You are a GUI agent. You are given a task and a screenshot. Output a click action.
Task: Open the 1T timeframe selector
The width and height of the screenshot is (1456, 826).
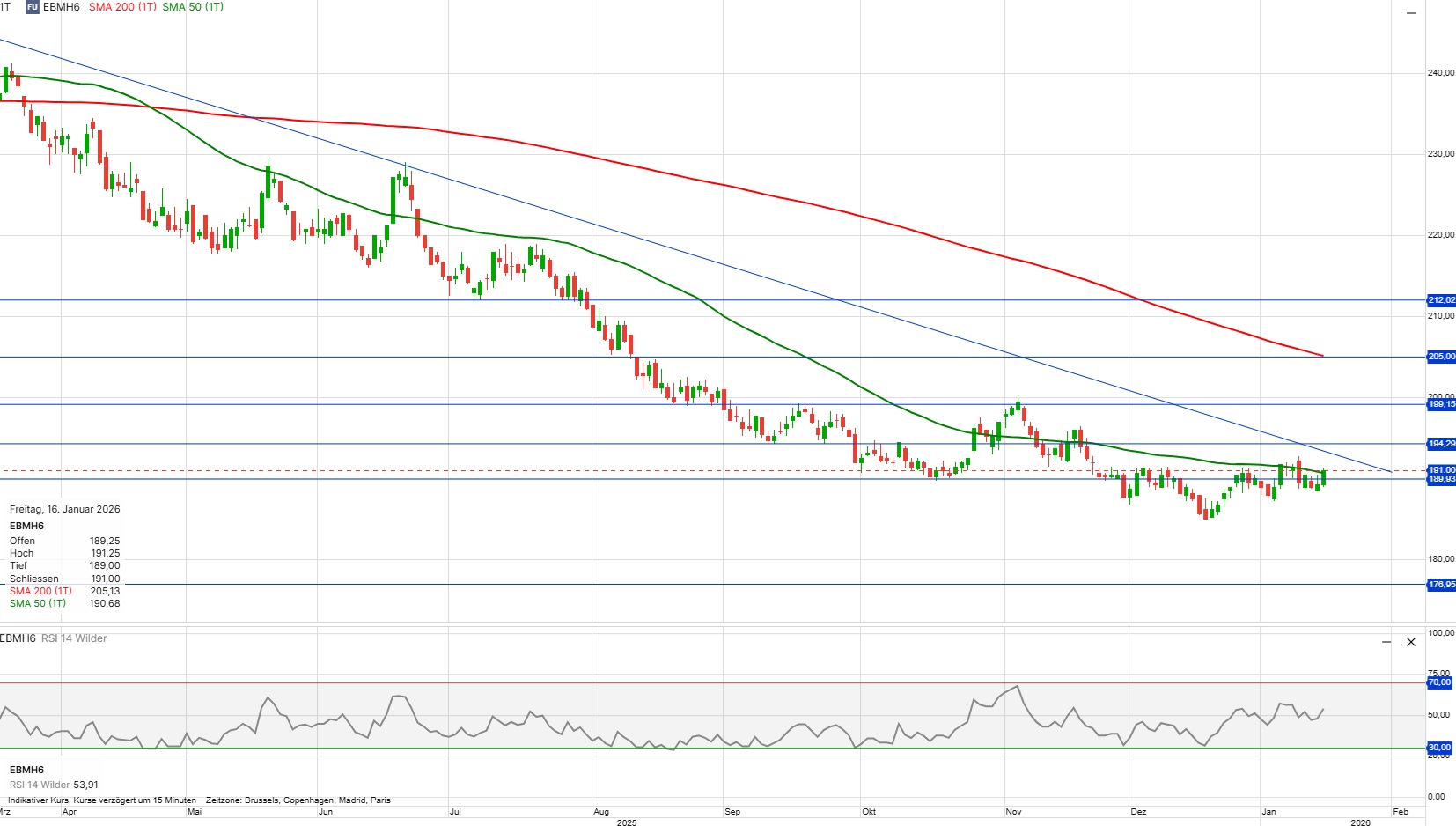5,7
